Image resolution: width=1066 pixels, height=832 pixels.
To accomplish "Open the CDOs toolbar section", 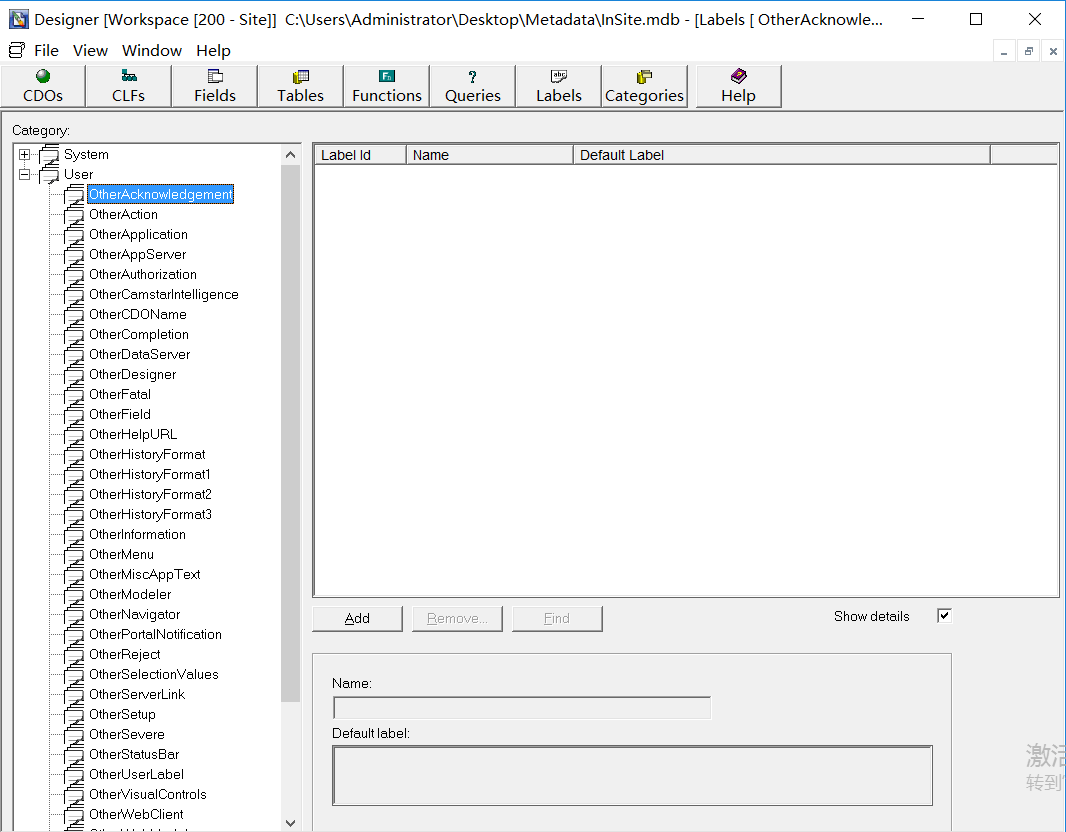I will pyautogui.click(x=43, y=86).
